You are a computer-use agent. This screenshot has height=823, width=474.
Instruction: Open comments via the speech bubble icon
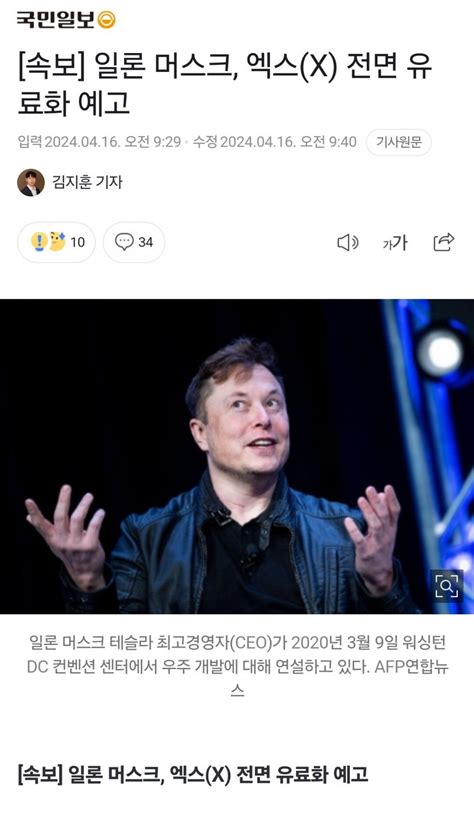click(124, 242)
